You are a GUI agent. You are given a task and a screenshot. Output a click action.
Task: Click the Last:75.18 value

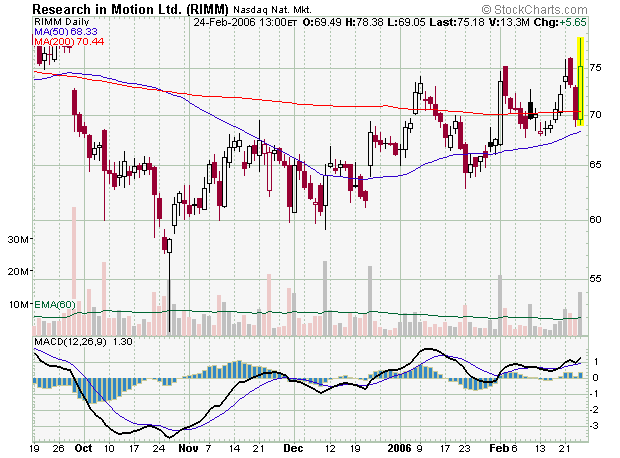(457, 22)
